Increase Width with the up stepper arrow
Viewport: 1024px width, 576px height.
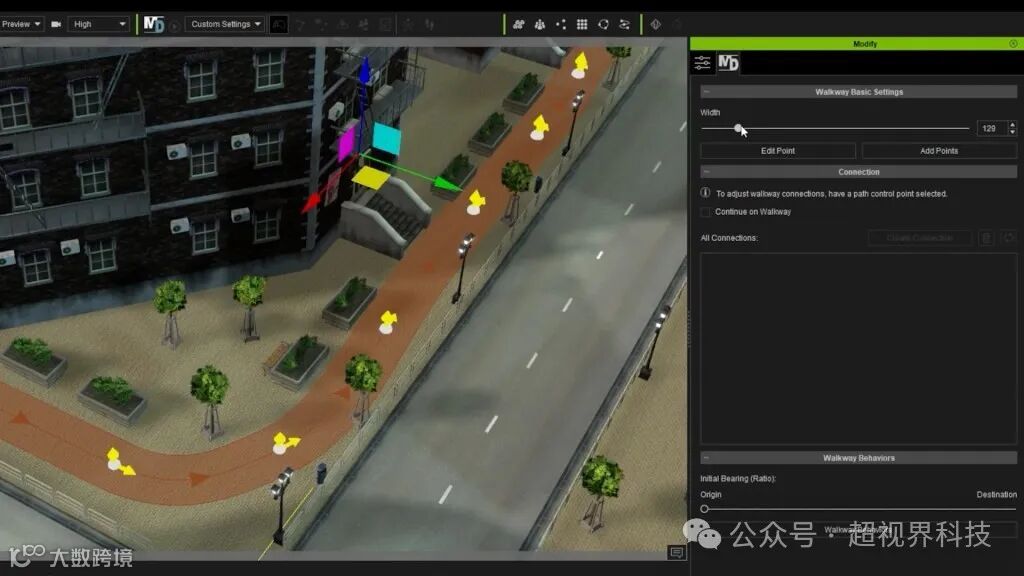point(1012,125)
